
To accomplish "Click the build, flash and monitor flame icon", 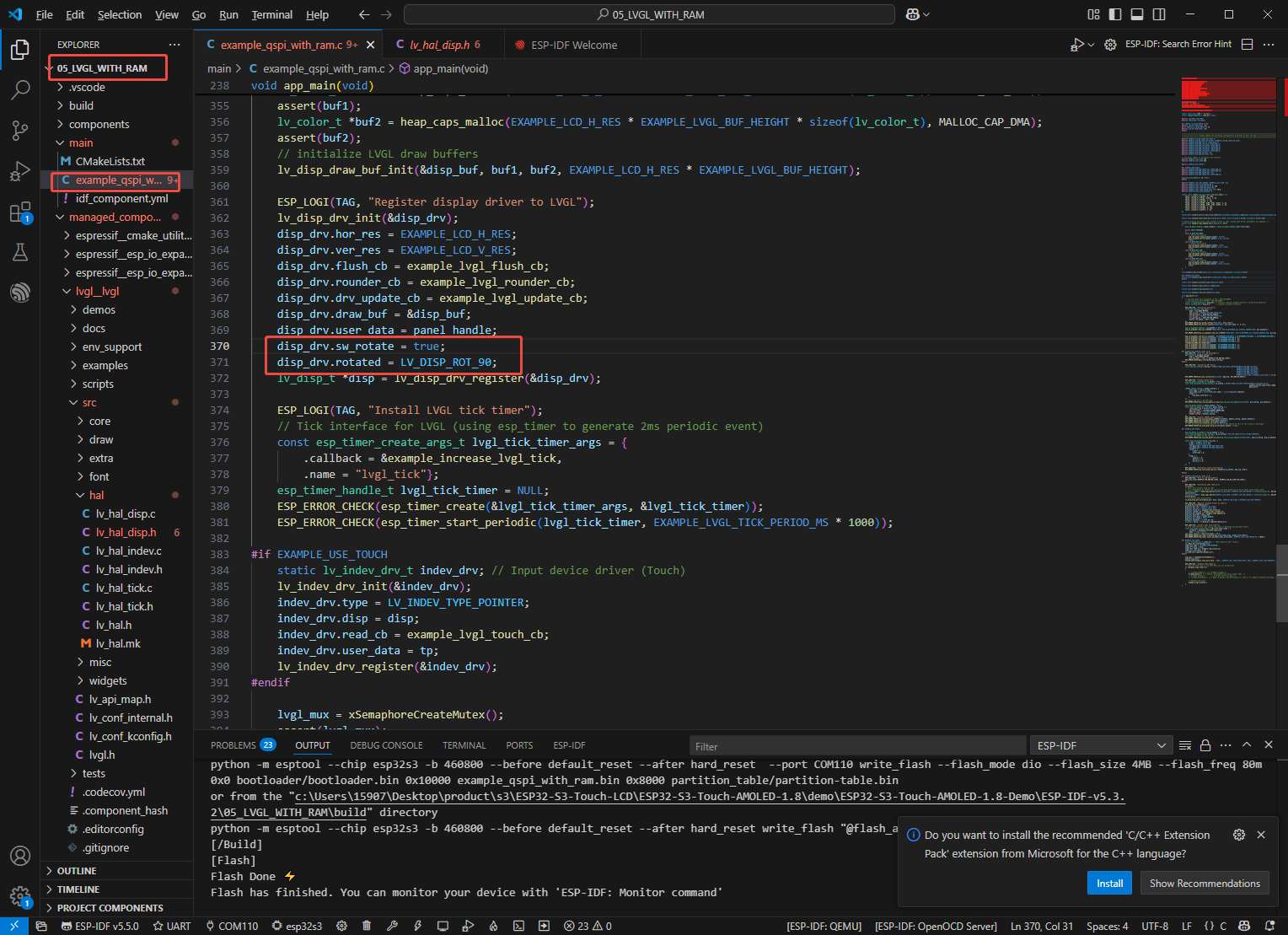I will (493, 926).
